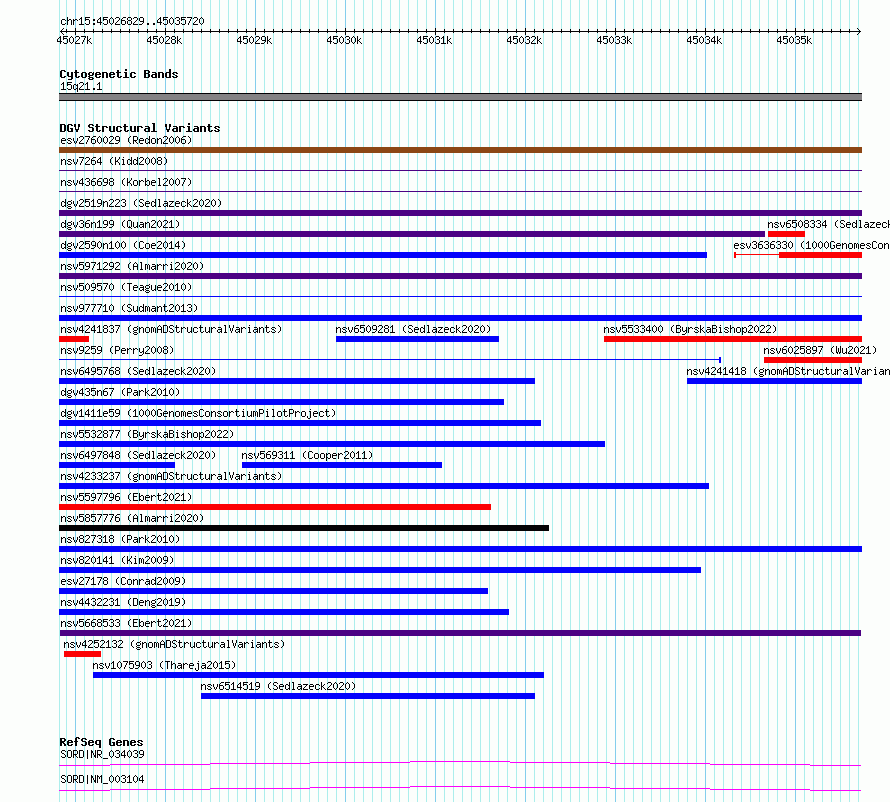Screen dimensions: 890x802
Task: Select blue esv27178 variant bar
Action: click(274, 591)
